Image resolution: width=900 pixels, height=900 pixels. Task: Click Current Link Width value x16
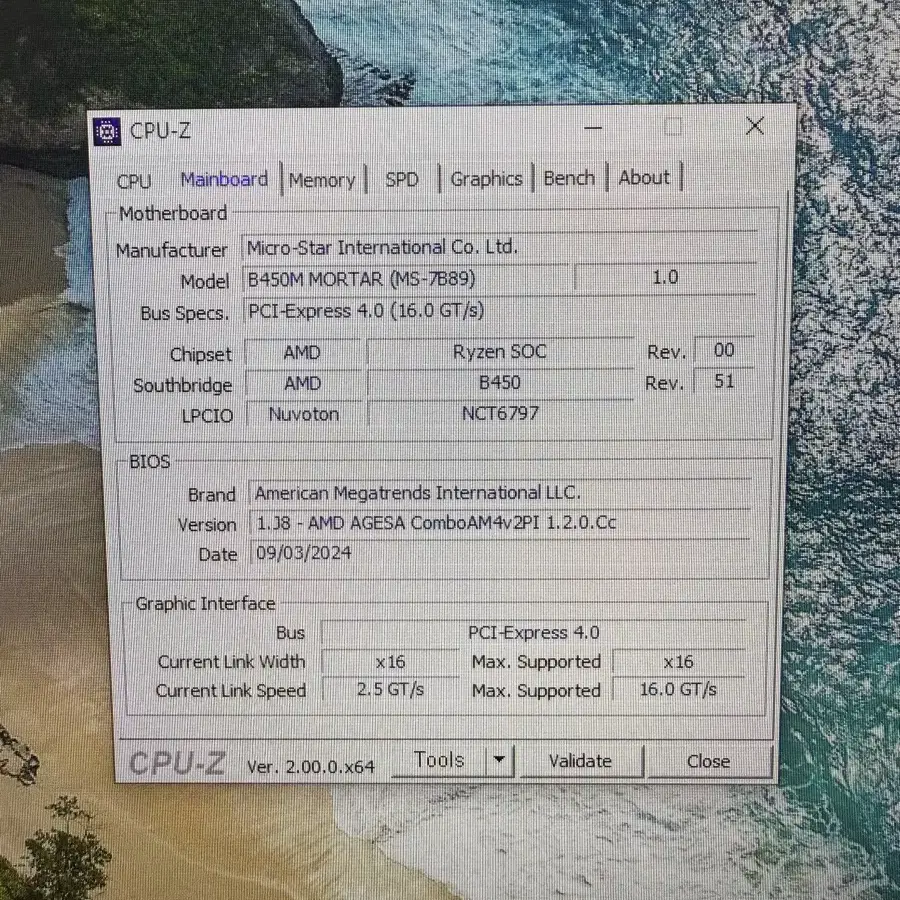390,662
